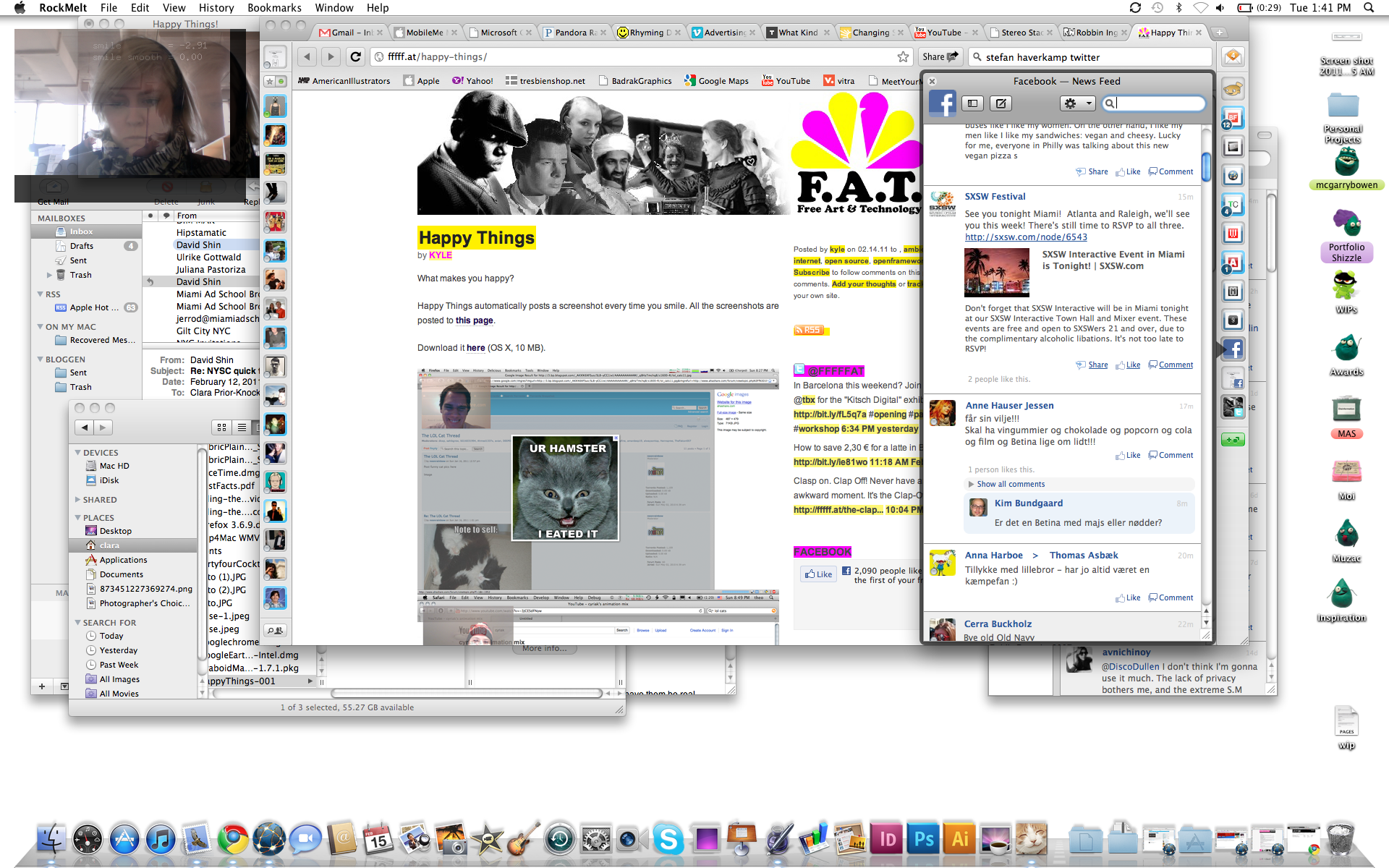Click the compose post icon in Facebook panel
The width and height of the screenshot is (1389, 868).
[x=1001, y=103]
